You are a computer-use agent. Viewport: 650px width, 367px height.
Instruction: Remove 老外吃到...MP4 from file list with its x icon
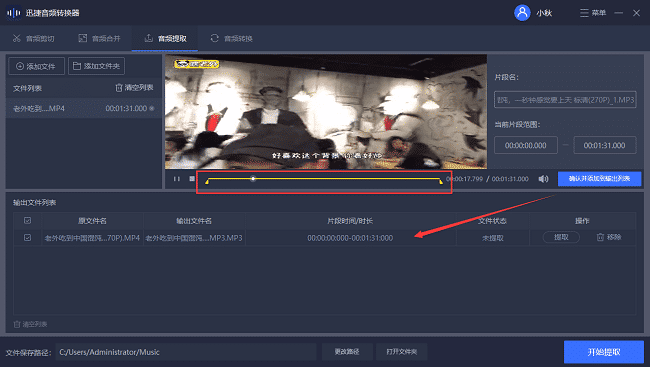152,108
